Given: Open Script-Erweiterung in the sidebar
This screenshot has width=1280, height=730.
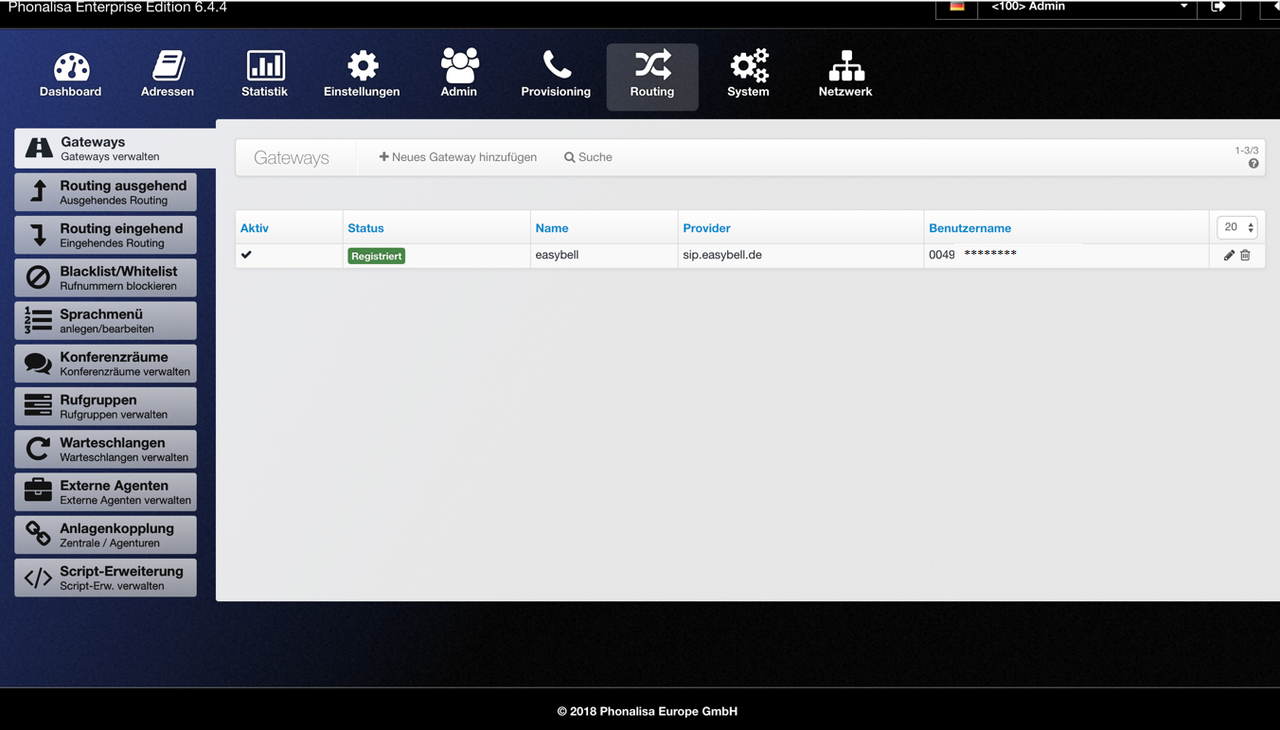Looking at the screenshot, I should tap(105, 578).
